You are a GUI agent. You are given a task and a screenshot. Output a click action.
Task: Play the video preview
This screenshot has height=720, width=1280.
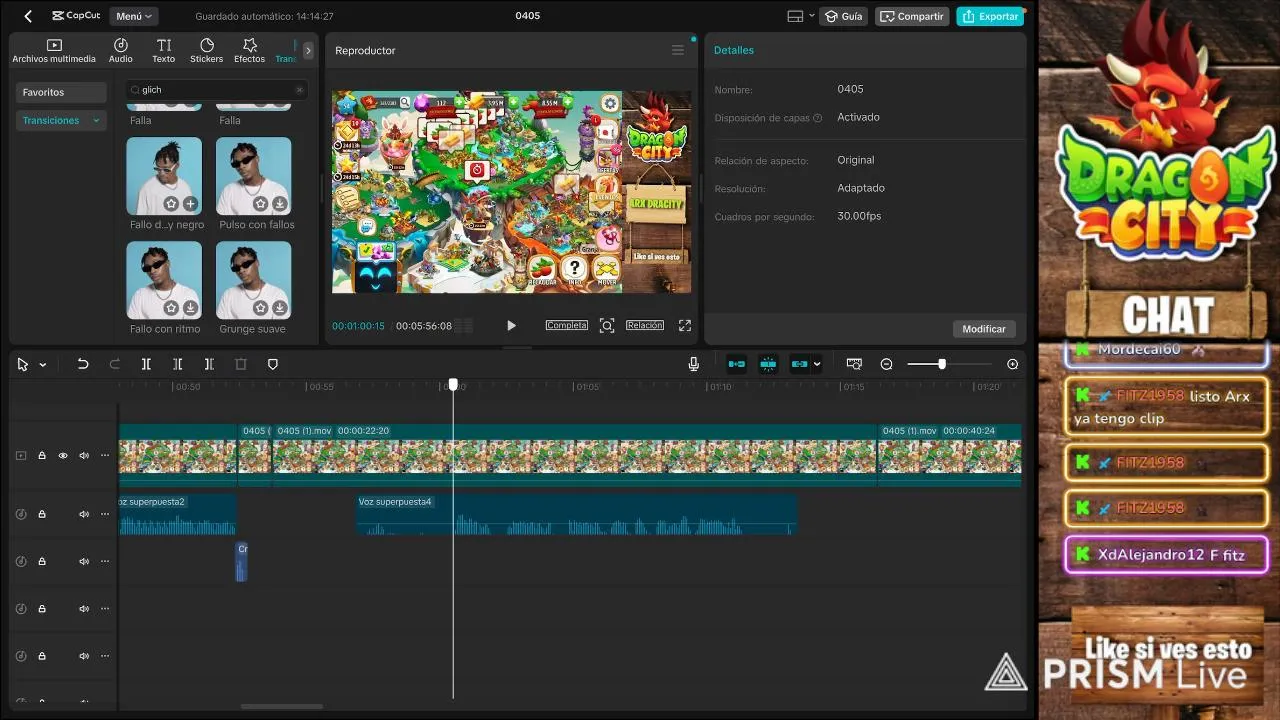[x=511, y=326]
